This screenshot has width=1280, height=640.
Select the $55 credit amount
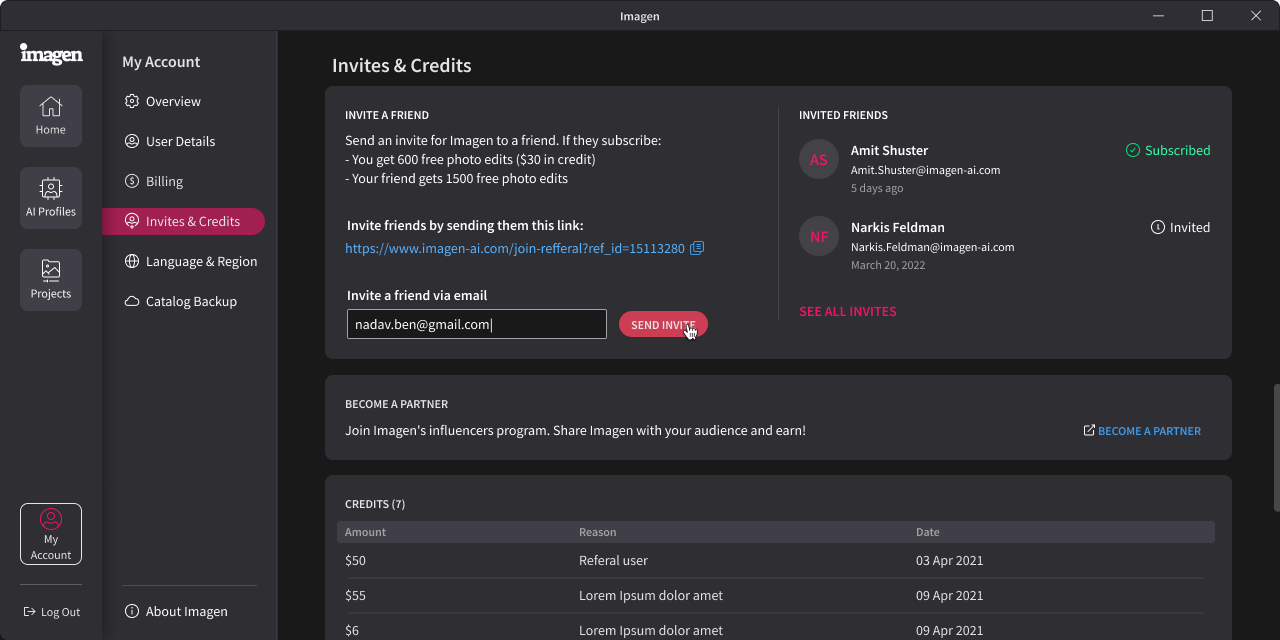coord(356,595)
